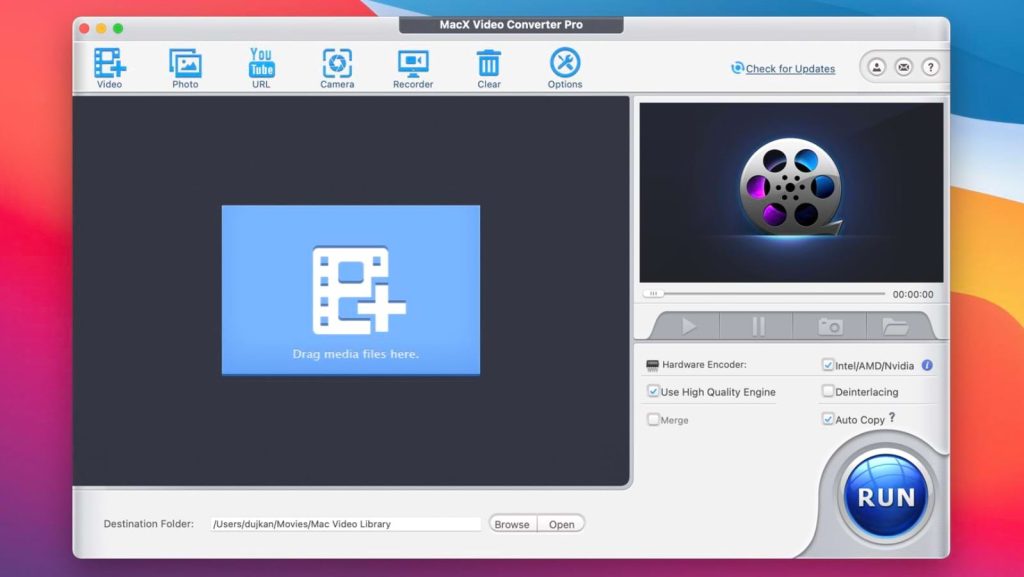Toggle the Auto Copy checkbox

click(828, 419)
